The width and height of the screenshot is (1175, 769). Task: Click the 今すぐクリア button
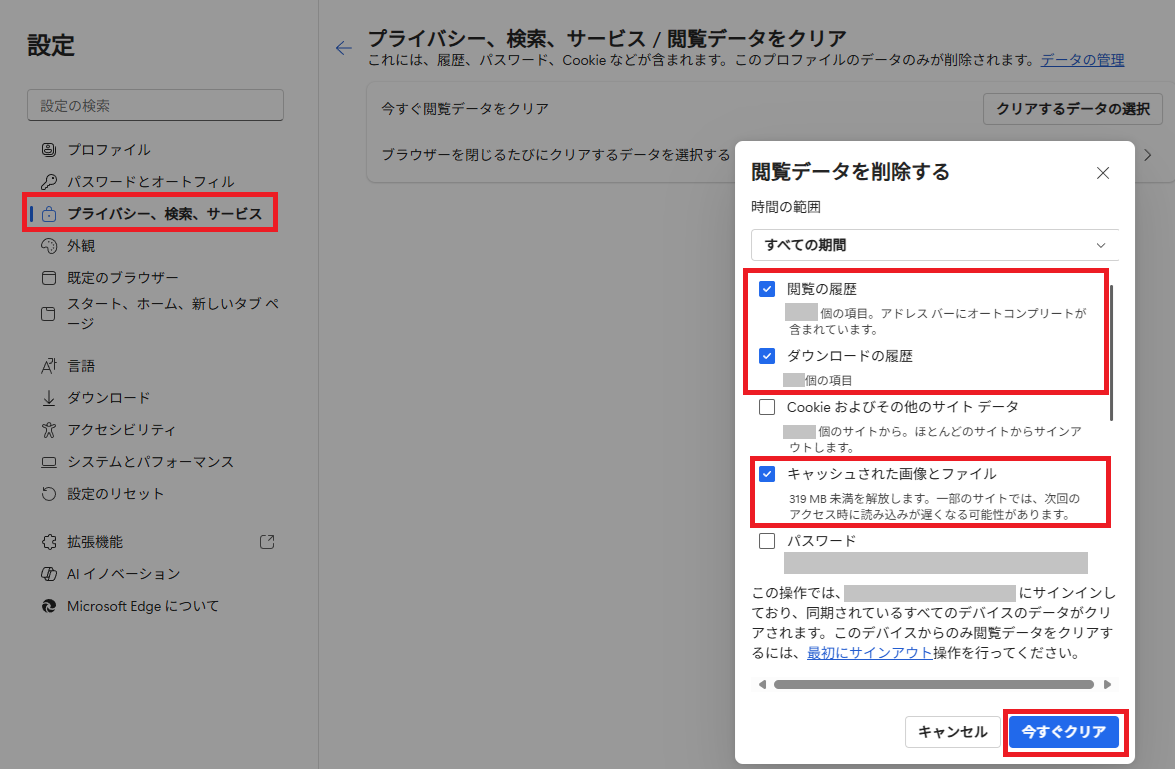coord(1063,732)
